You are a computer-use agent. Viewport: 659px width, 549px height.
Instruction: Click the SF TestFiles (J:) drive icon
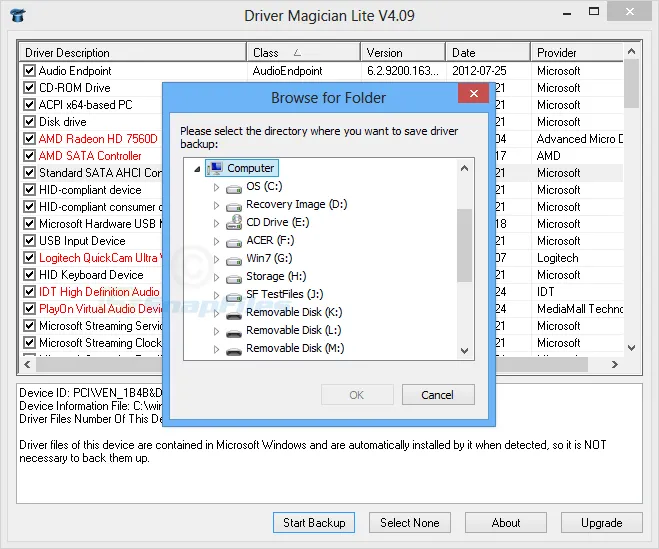pyautogui.click(x=234, y=297)
